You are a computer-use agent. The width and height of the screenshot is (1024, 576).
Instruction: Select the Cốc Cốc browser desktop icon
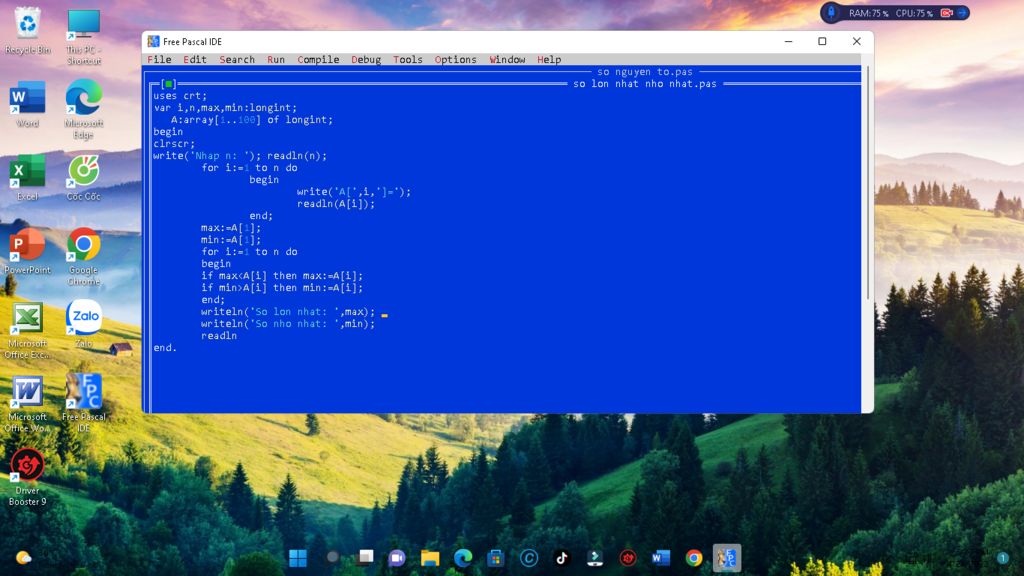(x=84, y=177)
